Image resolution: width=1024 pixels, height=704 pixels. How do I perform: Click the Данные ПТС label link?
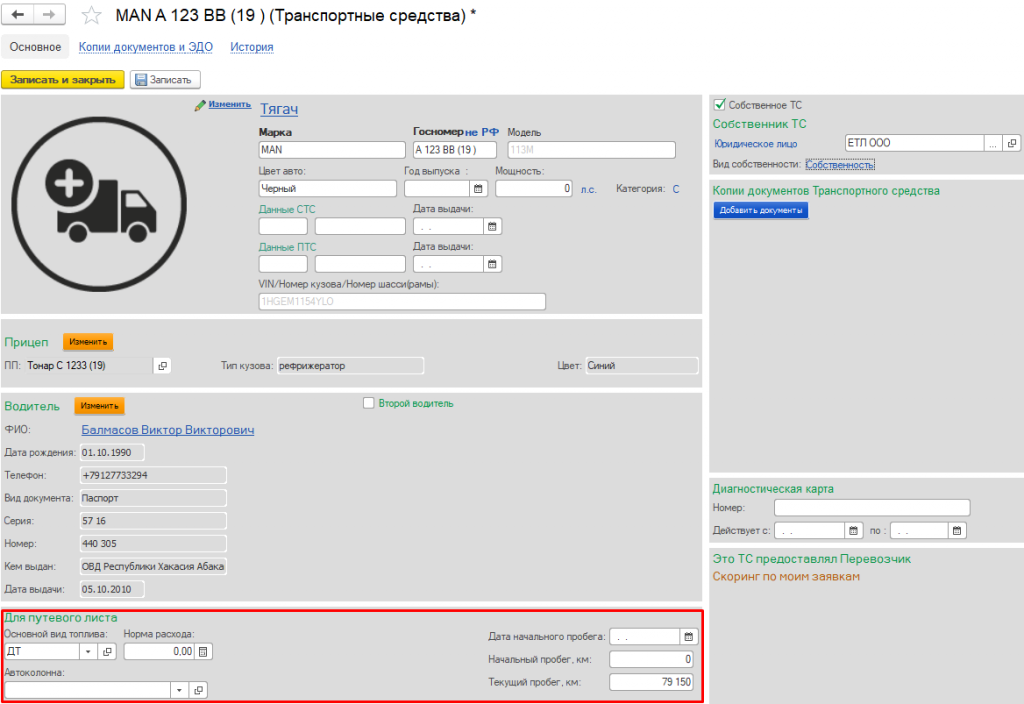tap(287, 248)
